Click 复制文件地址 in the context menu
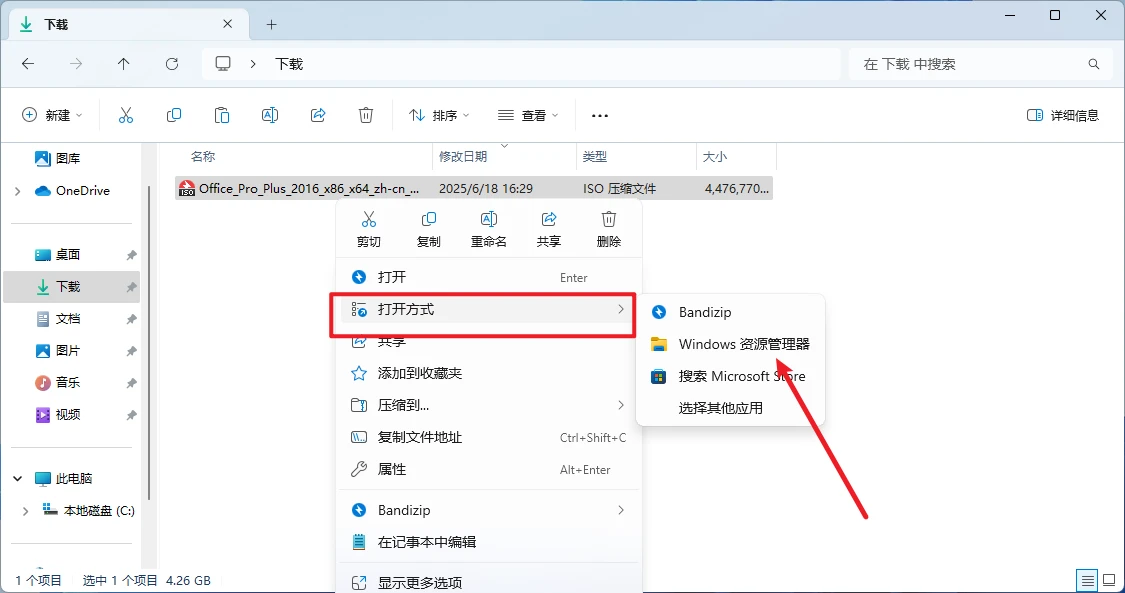 (488, 437)
